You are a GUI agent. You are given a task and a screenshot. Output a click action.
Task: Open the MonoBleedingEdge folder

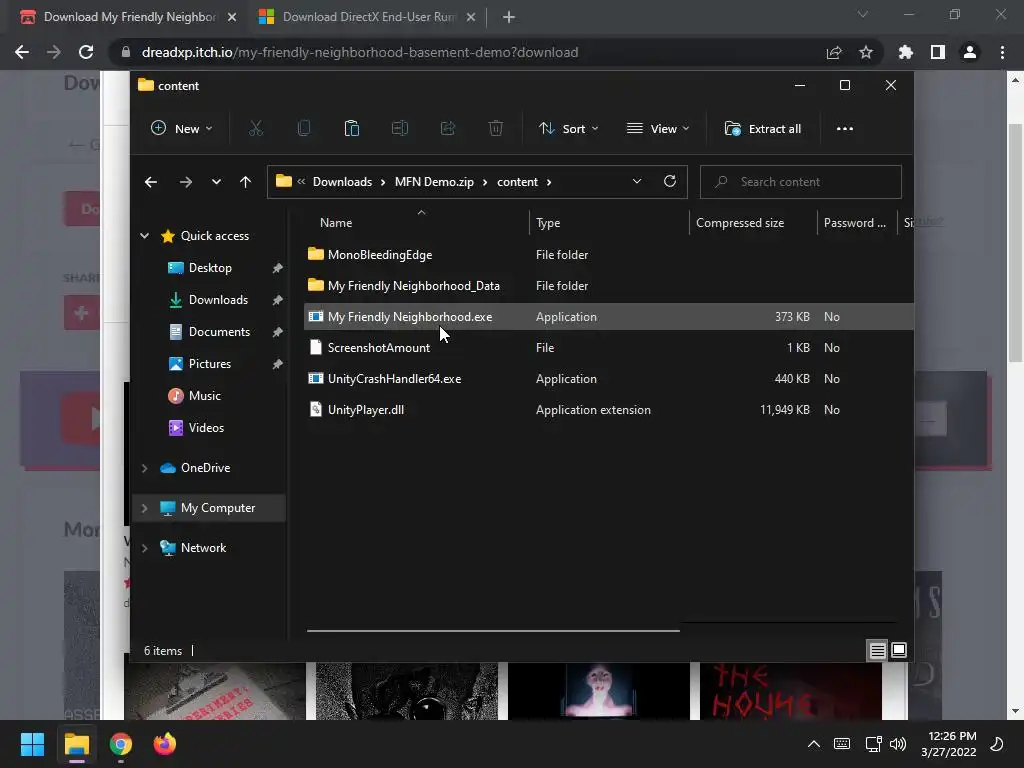[379, 255]
